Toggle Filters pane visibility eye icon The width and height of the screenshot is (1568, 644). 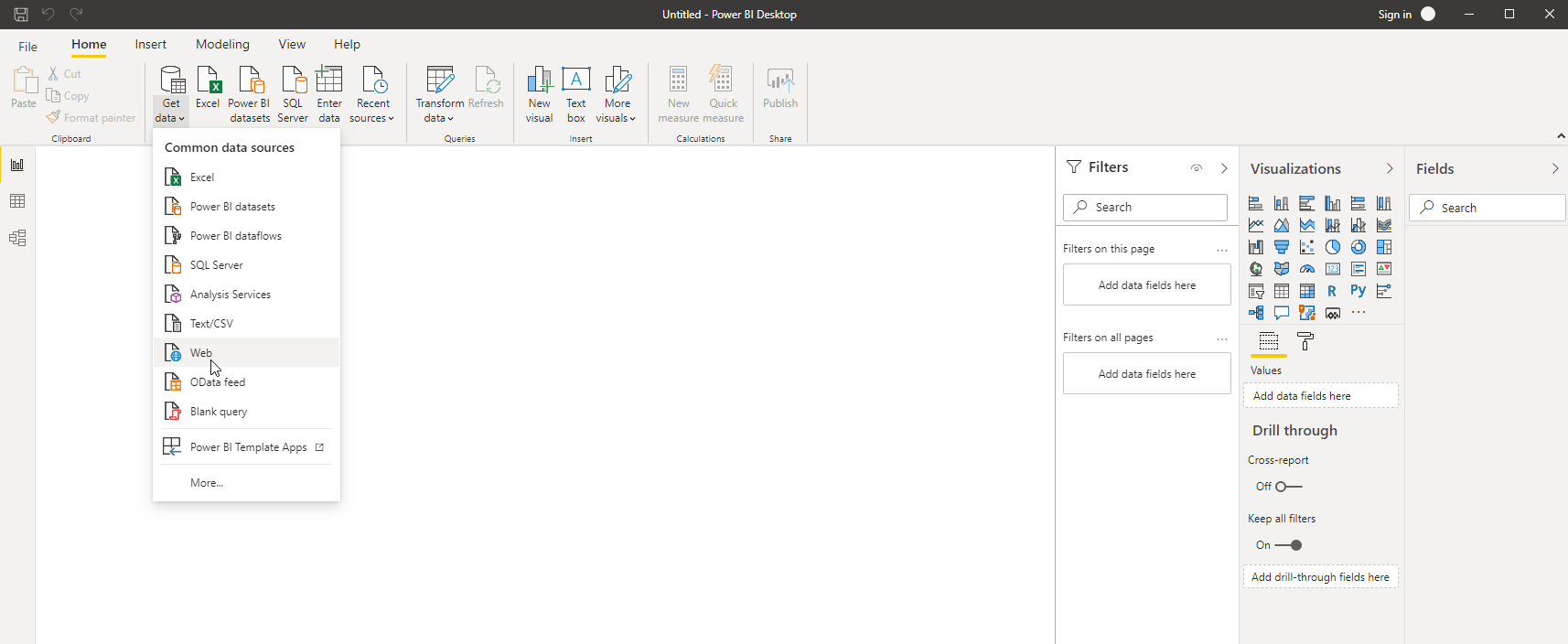pos(1197,168)
